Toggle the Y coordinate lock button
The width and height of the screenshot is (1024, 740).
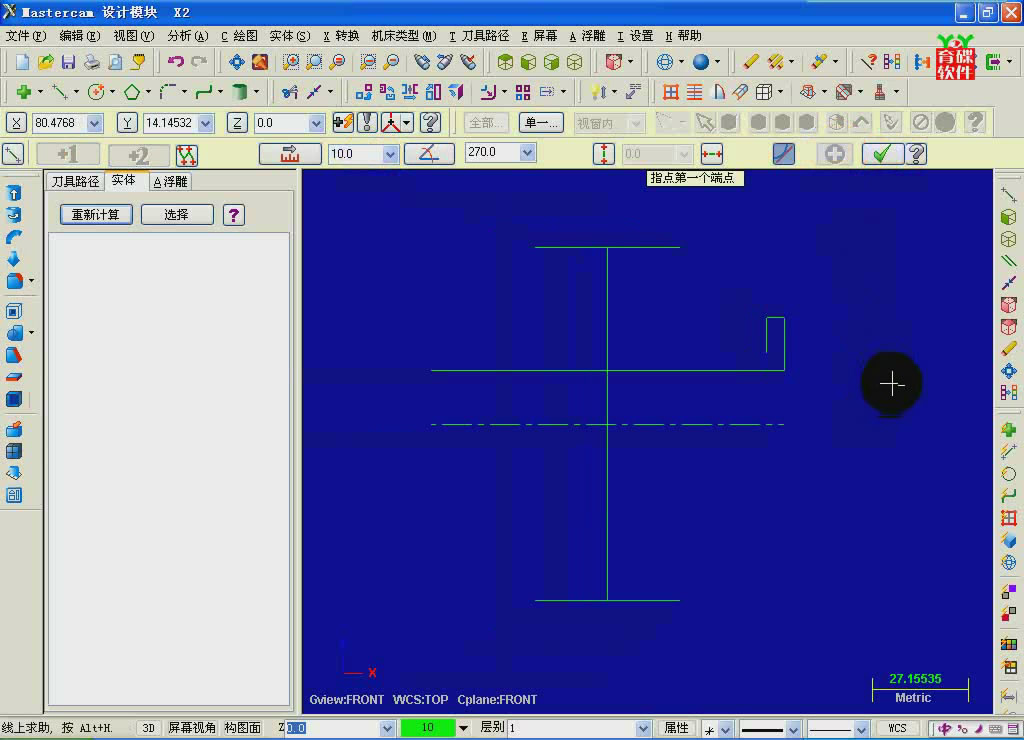pyautogui.click(x=127, y=123)
